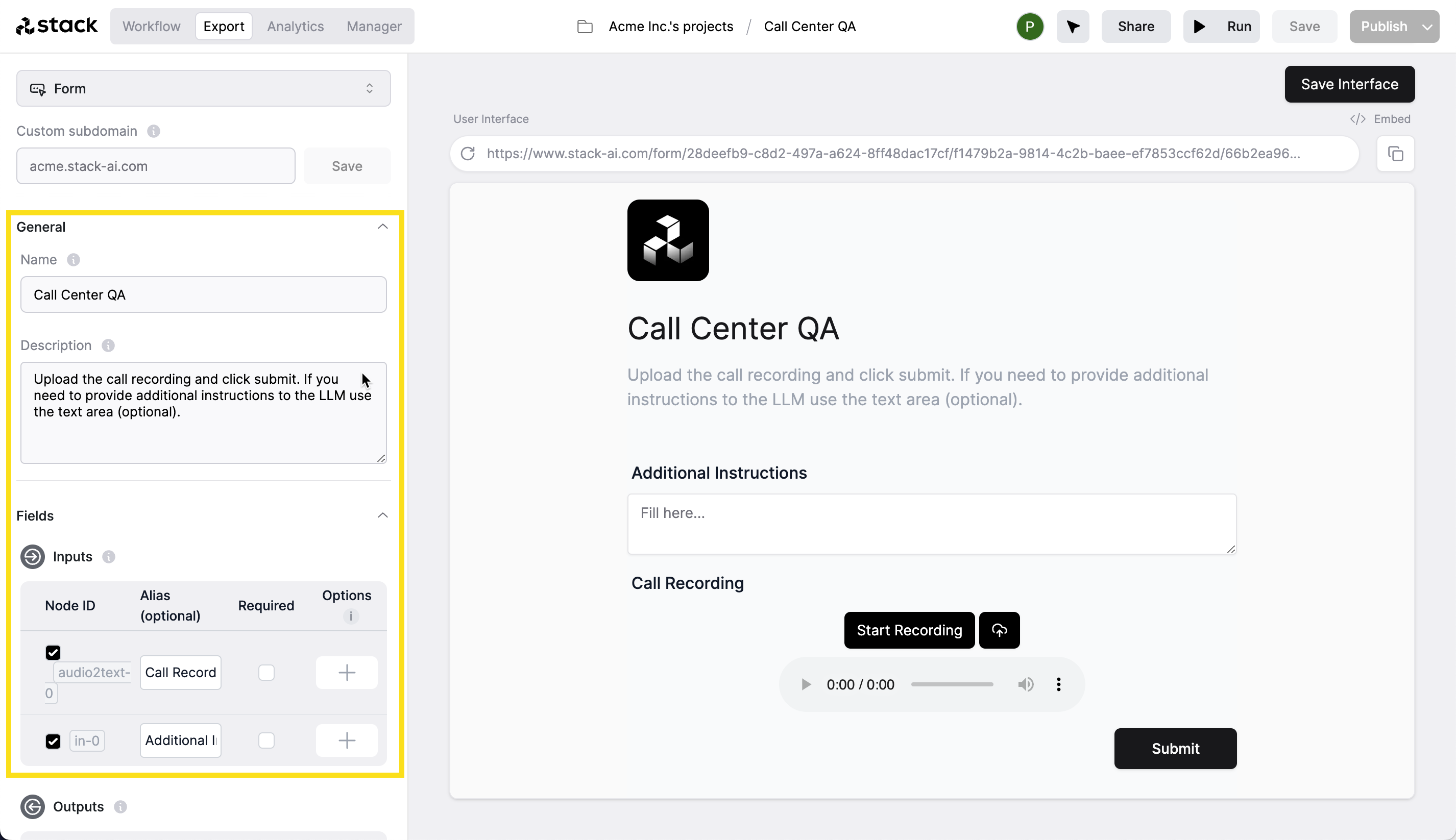Click the Export tab in navigation
This screenshot has width=1456, height=840.
[223, 26]
